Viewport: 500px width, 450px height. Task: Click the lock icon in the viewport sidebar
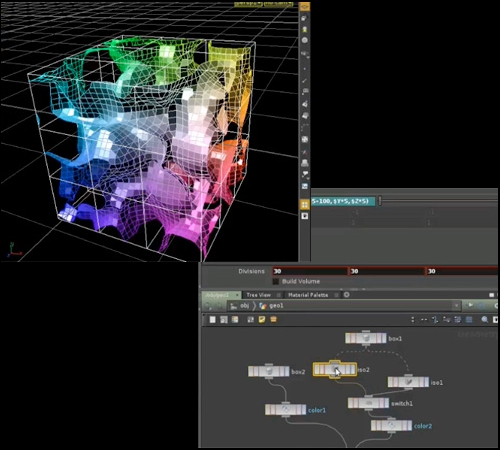[304, 19]
